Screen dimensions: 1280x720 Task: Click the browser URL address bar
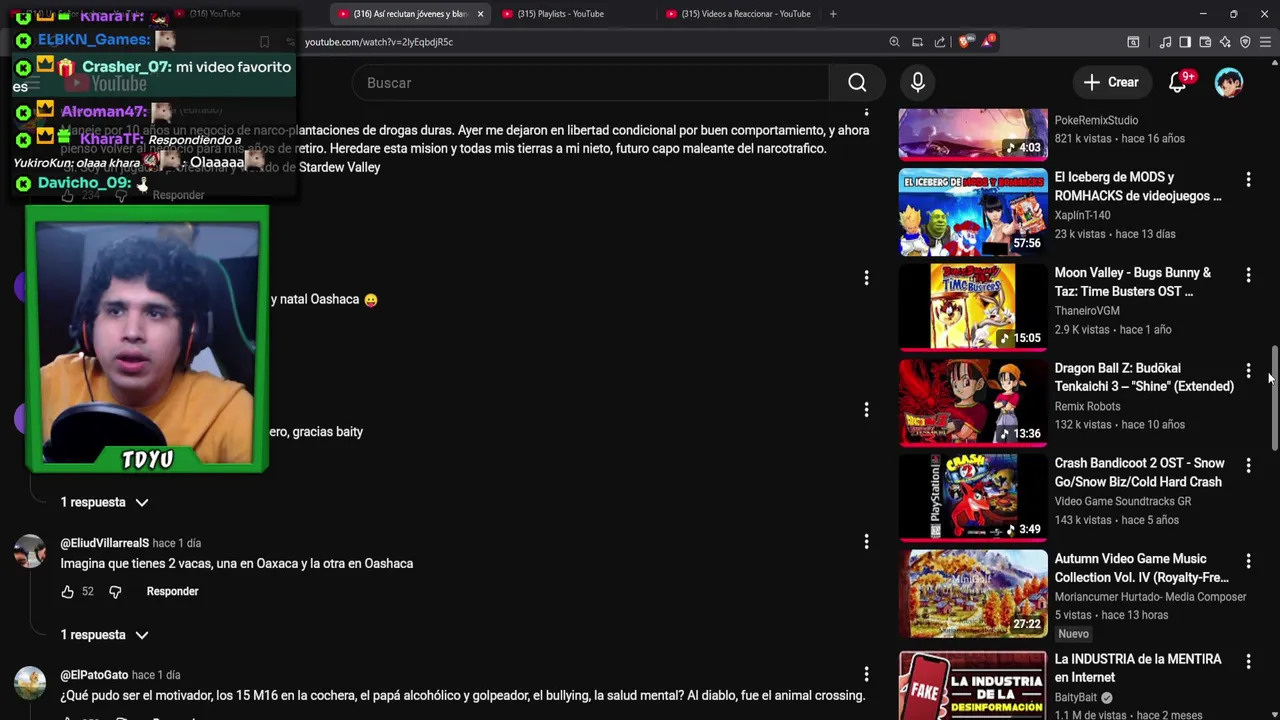[590, 42]
